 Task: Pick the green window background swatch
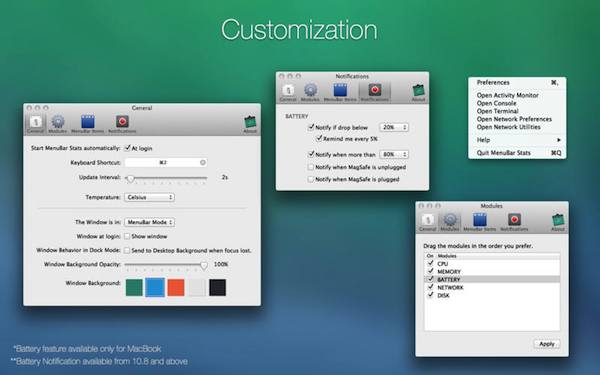(134, 288)
